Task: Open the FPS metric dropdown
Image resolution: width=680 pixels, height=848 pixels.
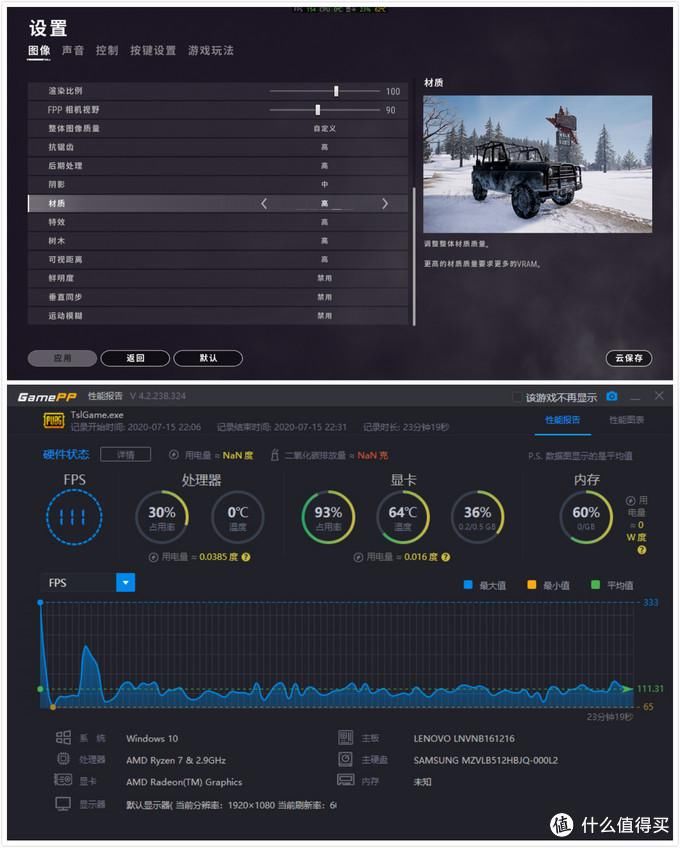Action: [125, 582]
